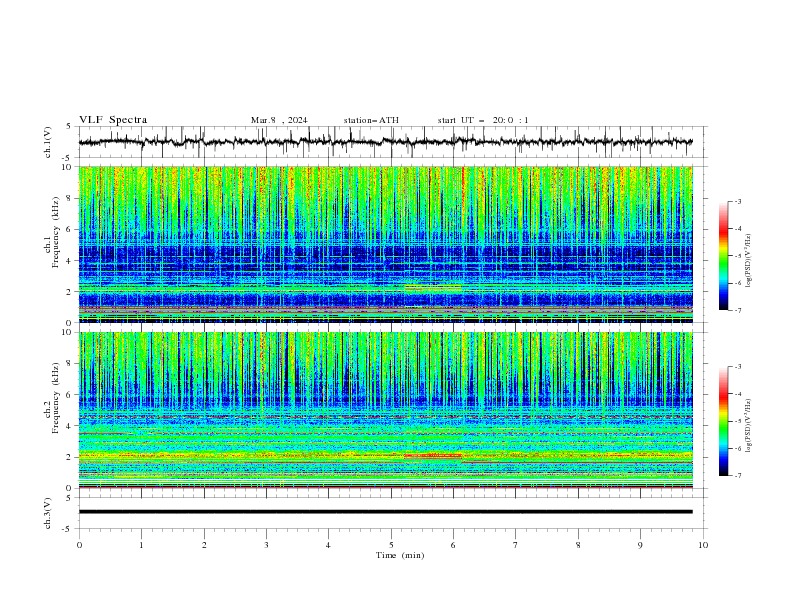Image resolution: width=792 pixels, height=612 pixels.
Task: Click the ch.2 spectrogram color scale bar
Action: [723, 421]
